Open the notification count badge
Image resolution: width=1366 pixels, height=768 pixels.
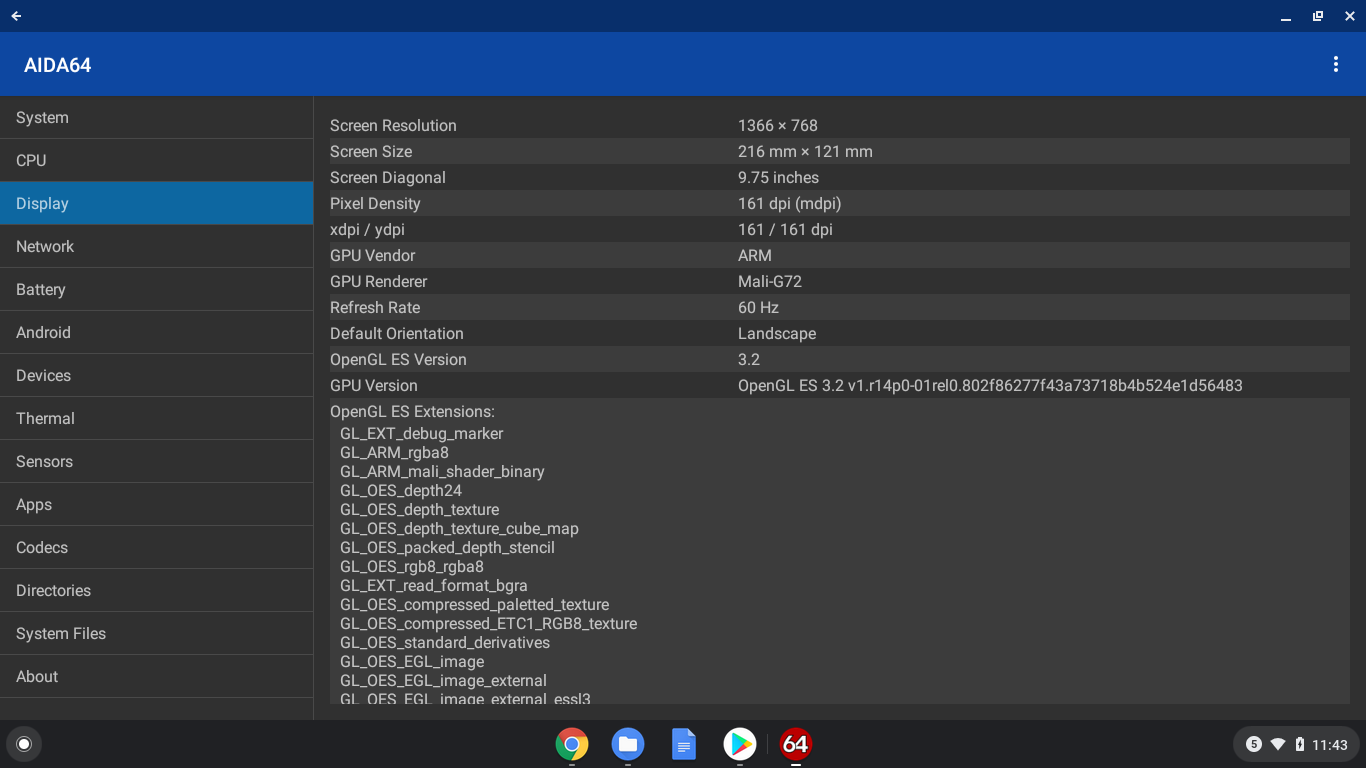(x=1254, y=744)
